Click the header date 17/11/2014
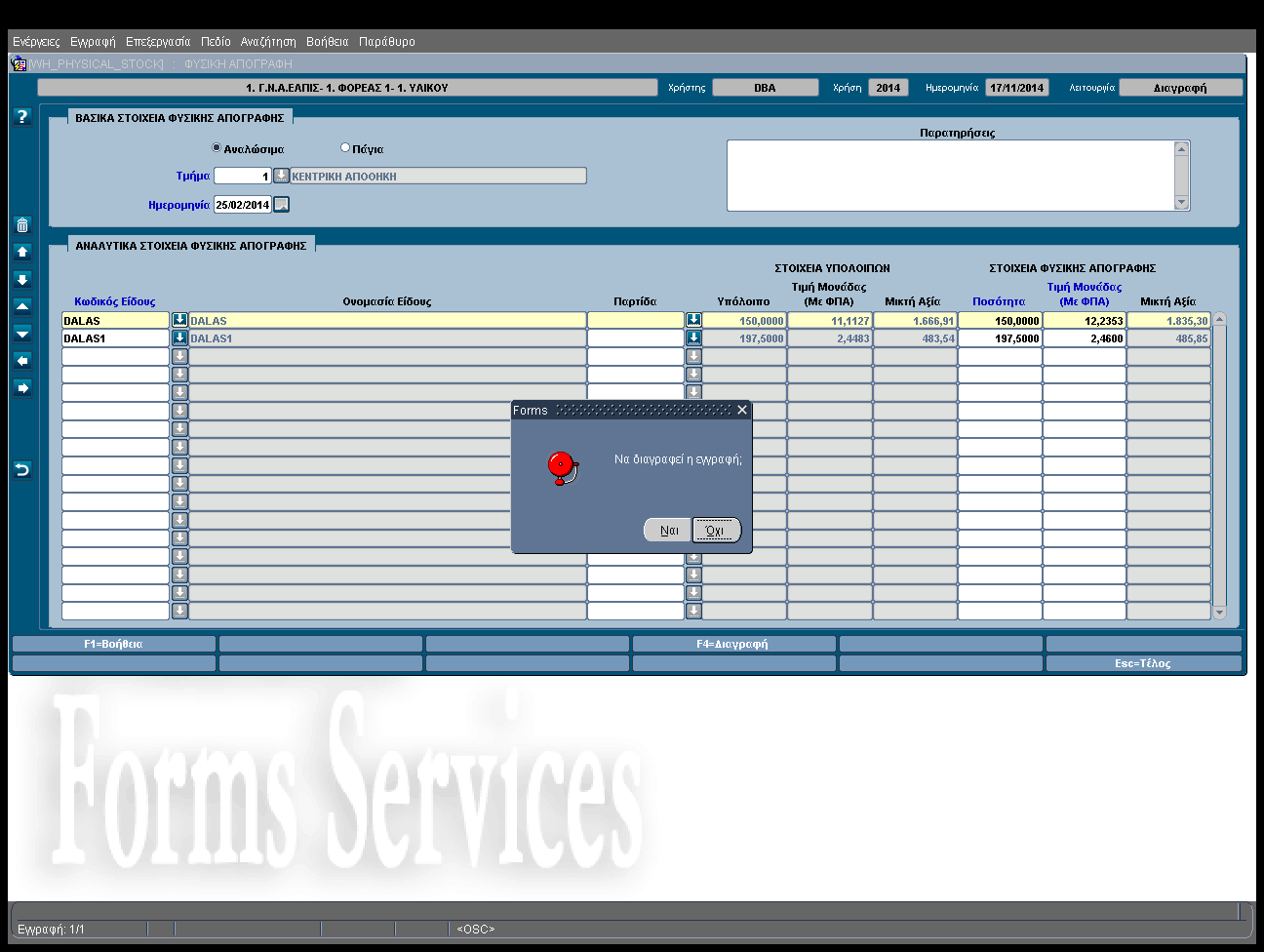This screenshot has height=952, width=1264. click(1017, 88)
